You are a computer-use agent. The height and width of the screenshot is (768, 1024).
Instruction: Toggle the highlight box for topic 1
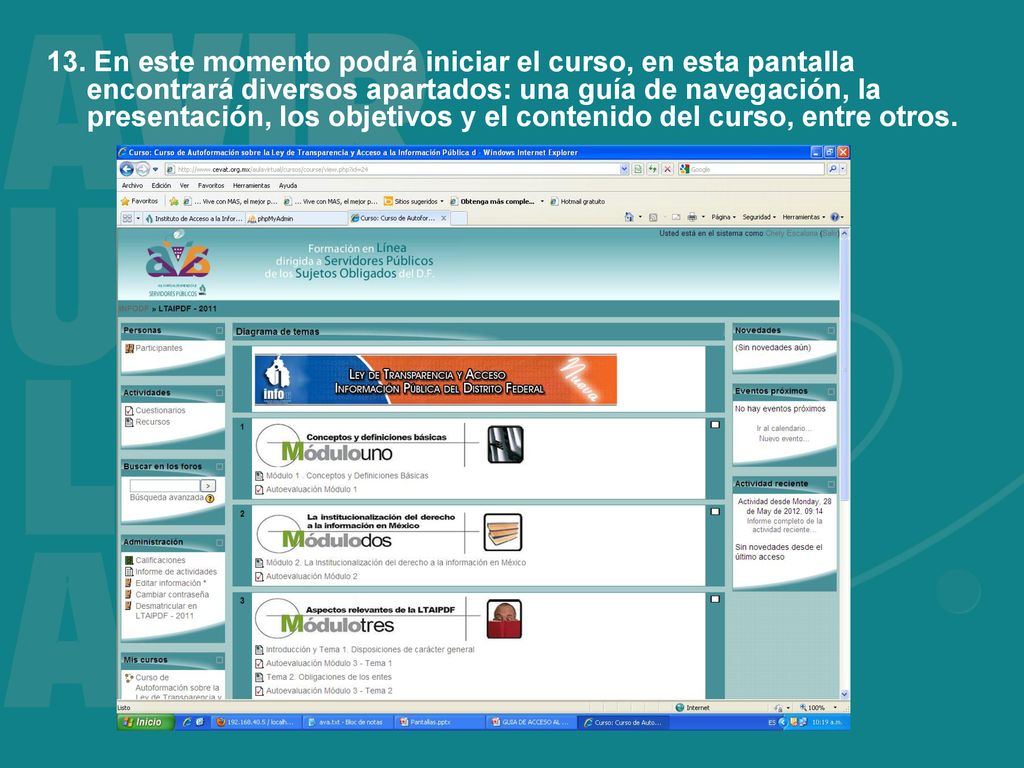(715, 424)
